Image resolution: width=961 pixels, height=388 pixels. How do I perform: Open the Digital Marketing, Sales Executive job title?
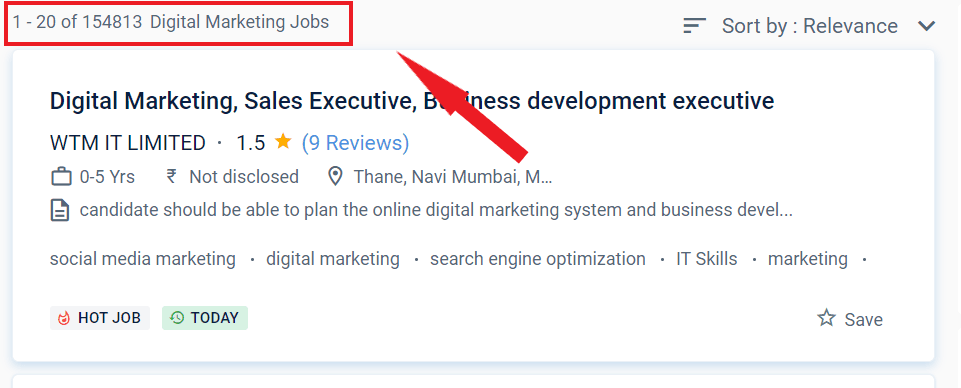coord(412,101)
